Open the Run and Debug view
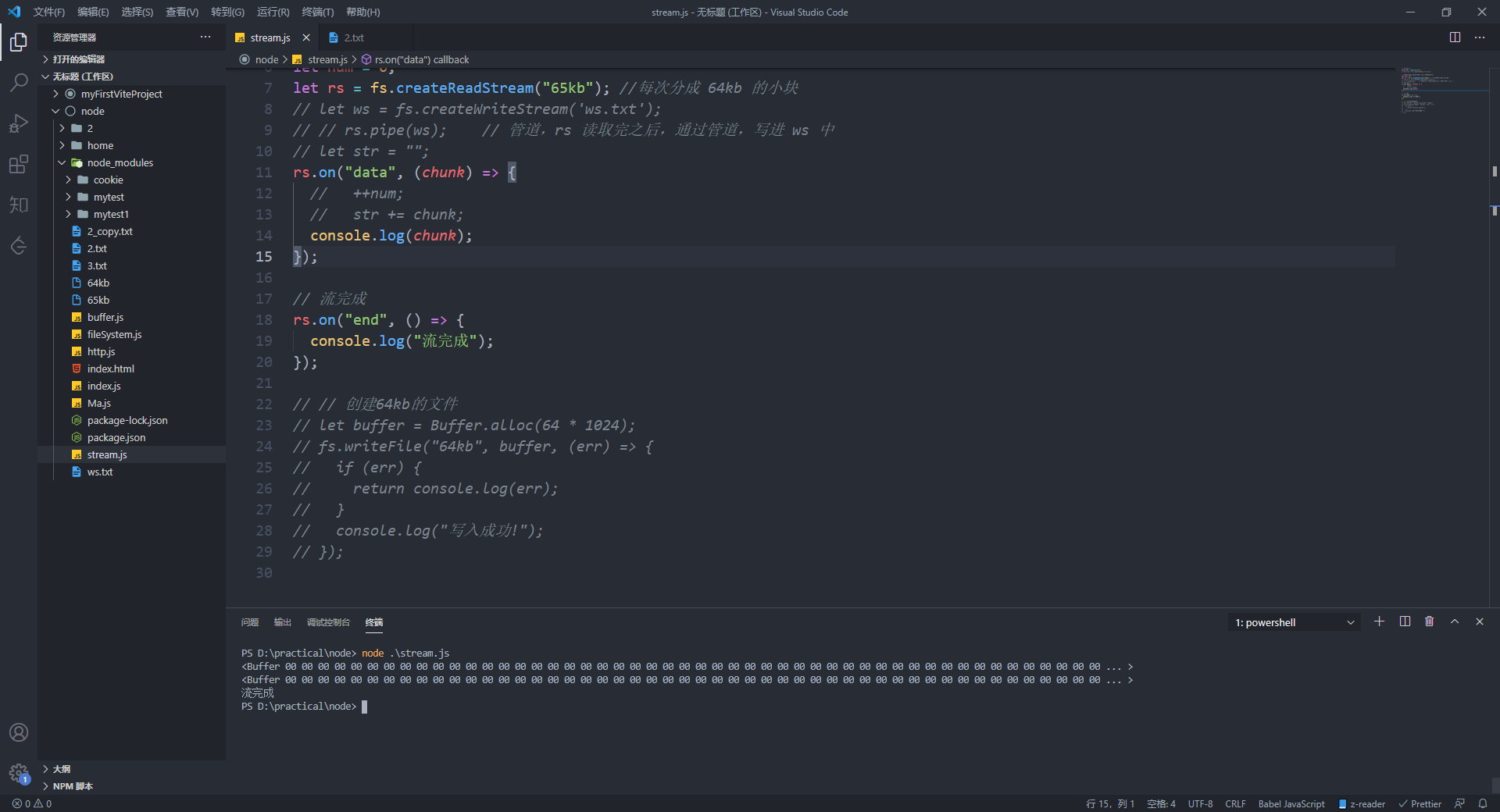 [19, 123]
